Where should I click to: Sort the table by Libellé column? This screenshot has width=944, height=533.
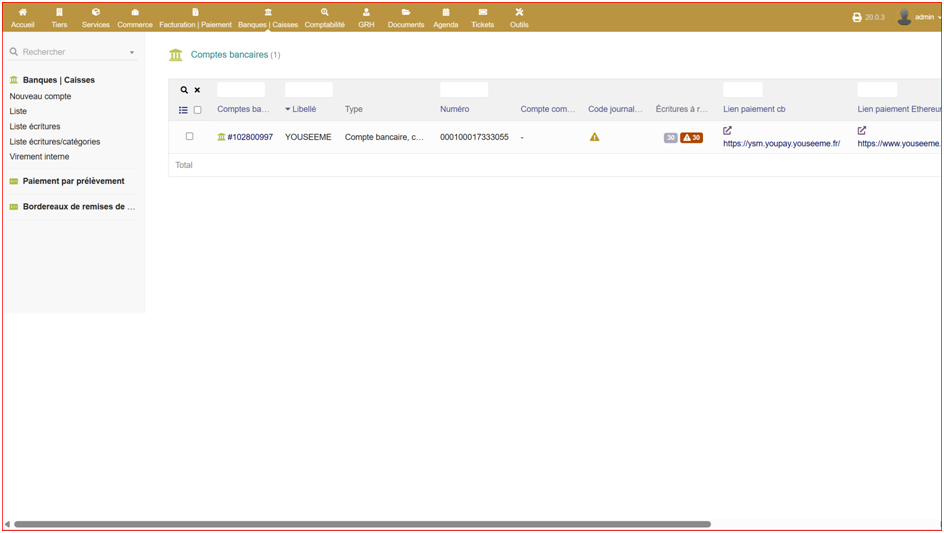pos(304,109)
